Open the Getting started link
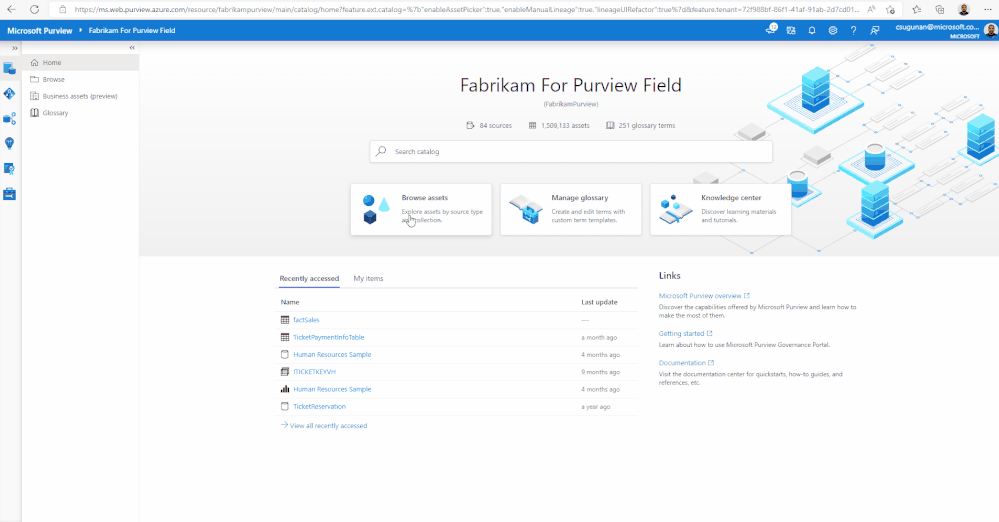 click(686, 333)
